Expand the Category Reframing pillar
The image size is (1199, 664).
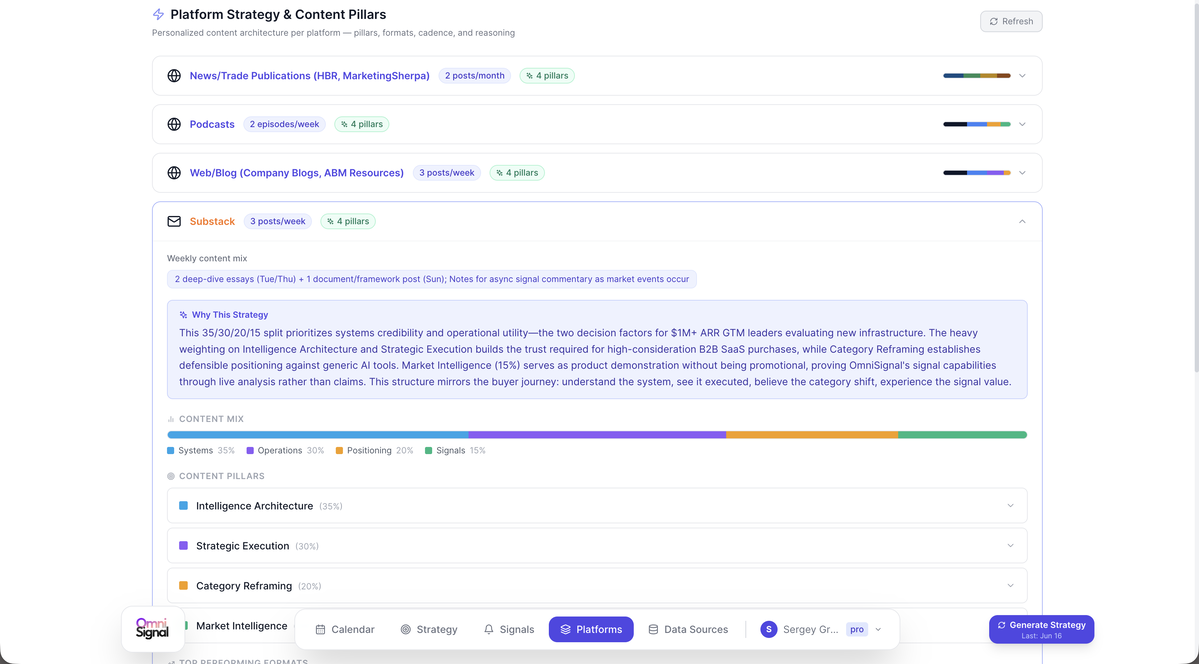(x=1010, y=585)
